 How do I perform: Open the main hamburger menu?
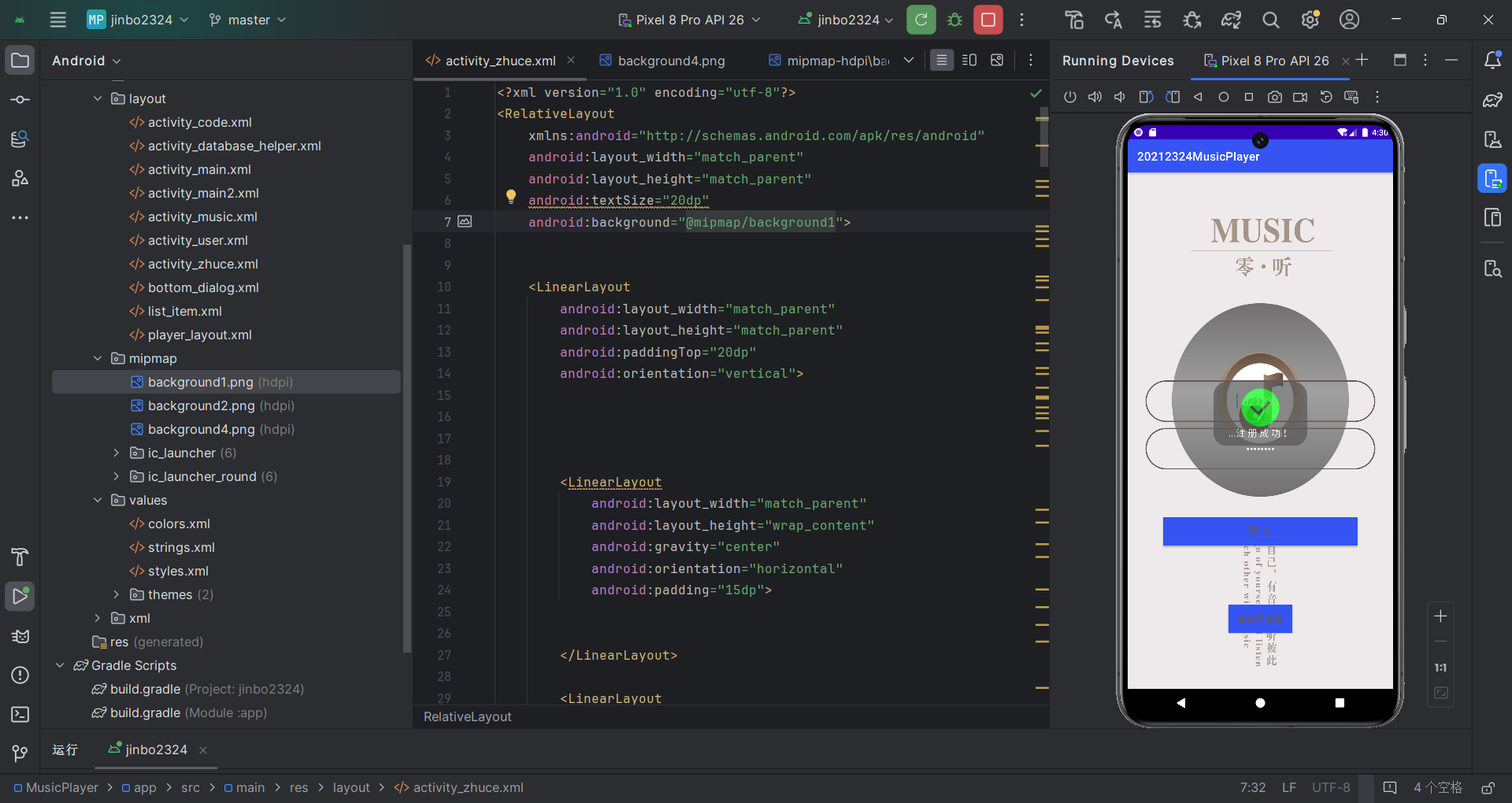(x=58, y=20)
